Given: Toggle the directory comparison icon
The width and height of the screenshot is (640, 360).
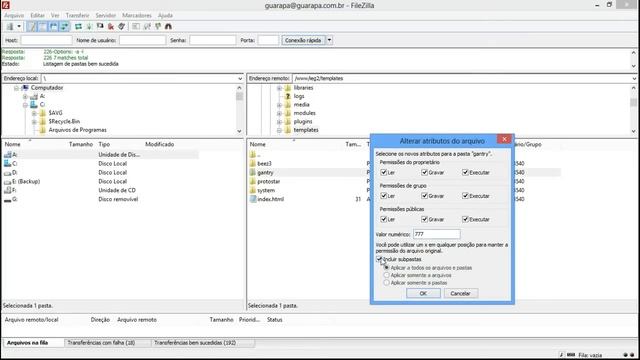Looking at the screenshot, I should click(x=147, y=27).
